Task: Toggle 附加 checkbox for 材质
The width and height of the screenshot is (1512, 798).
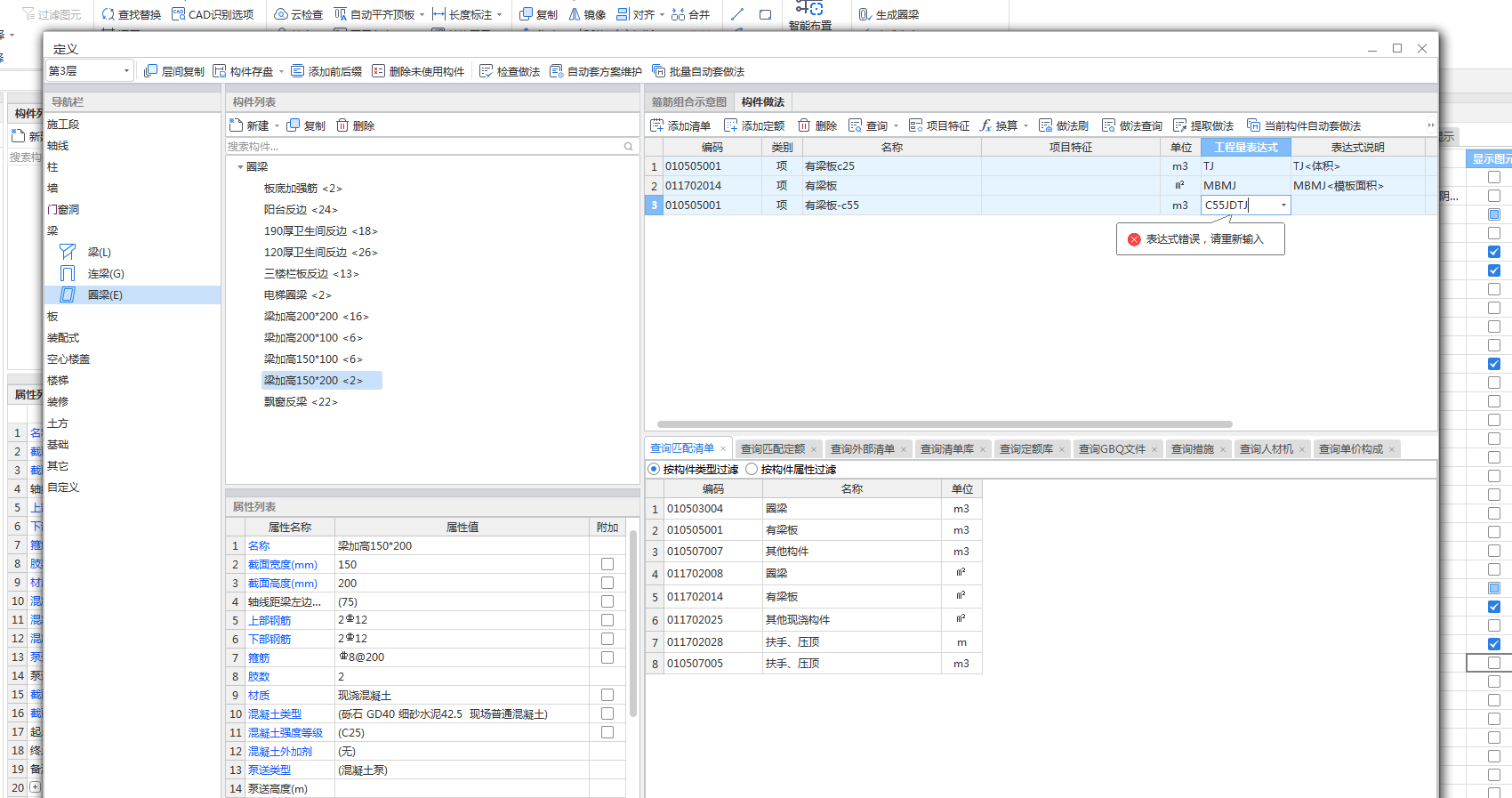Action: (x=607, y=695)
